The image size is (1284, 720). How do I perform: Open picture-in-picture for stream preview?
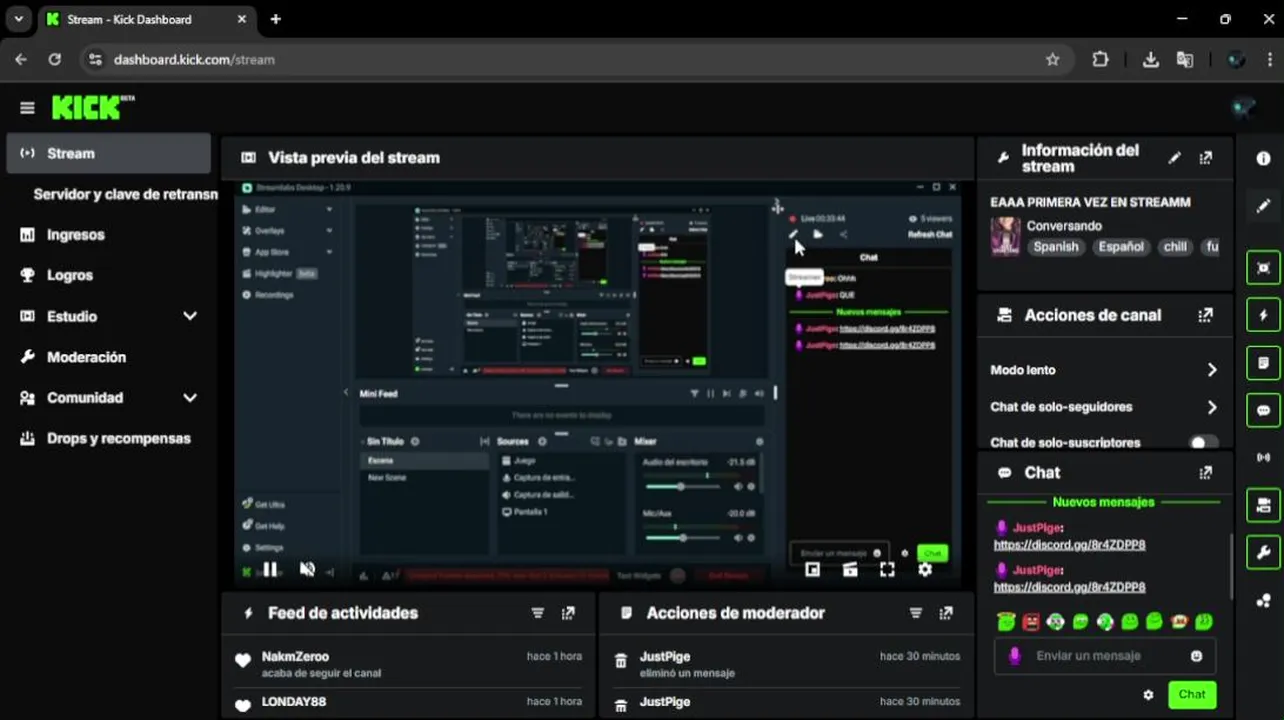tap(812, 569)
